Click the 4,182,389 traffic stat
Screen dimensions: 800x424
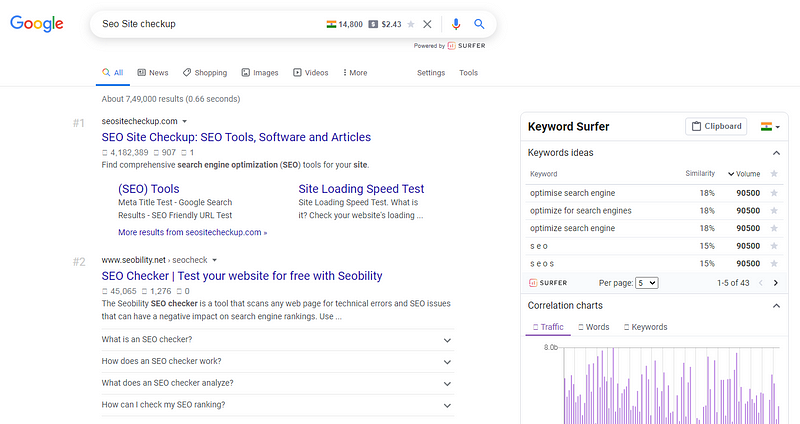point(125,153)
